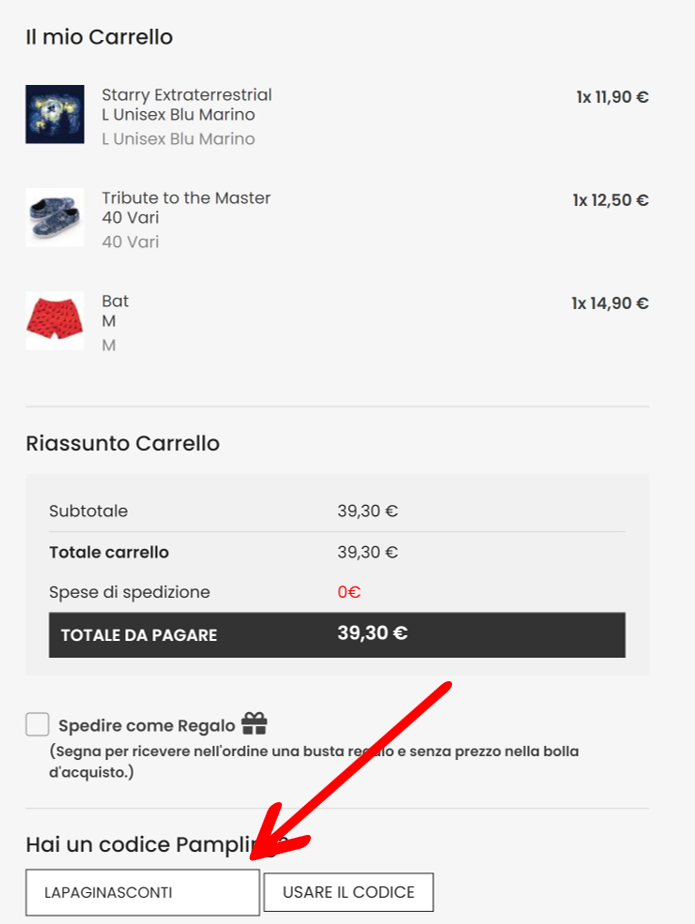
Task: Open the Starry Extraterrestrial product name
Action: tap(186, 95)
